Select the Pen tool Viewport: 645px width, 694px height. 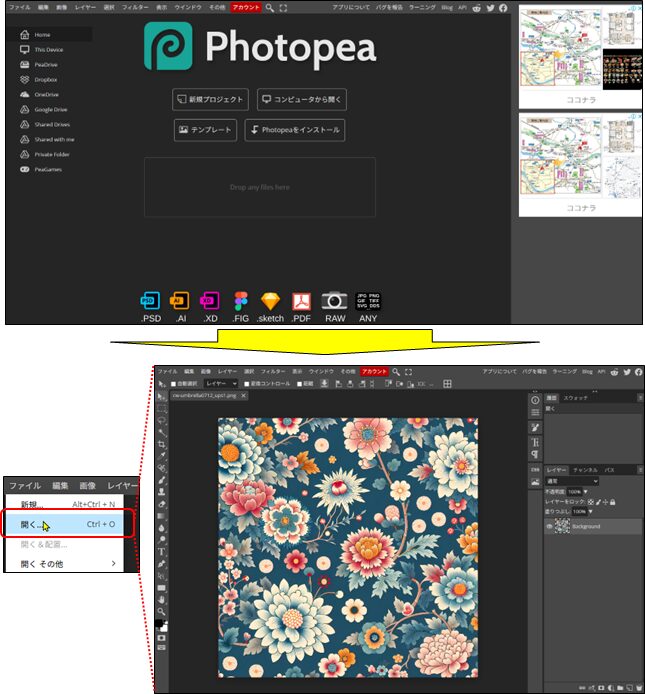pos(161,563)
